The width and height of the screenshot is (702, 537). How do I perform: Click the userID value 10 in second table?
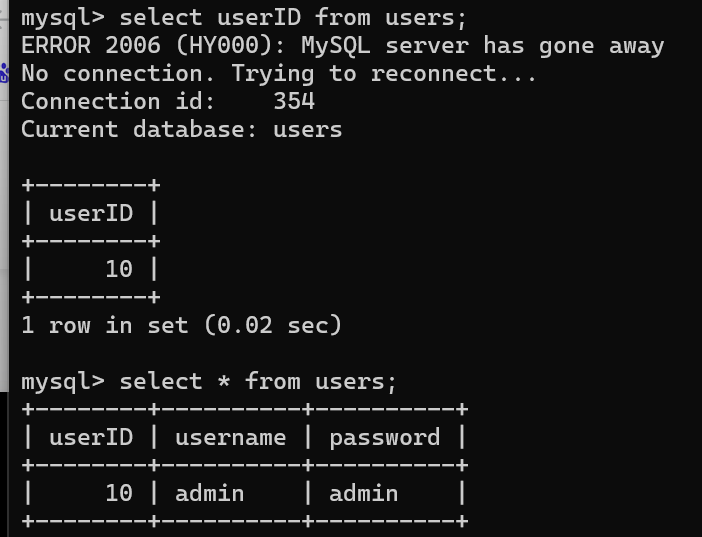tap(118, 494)
